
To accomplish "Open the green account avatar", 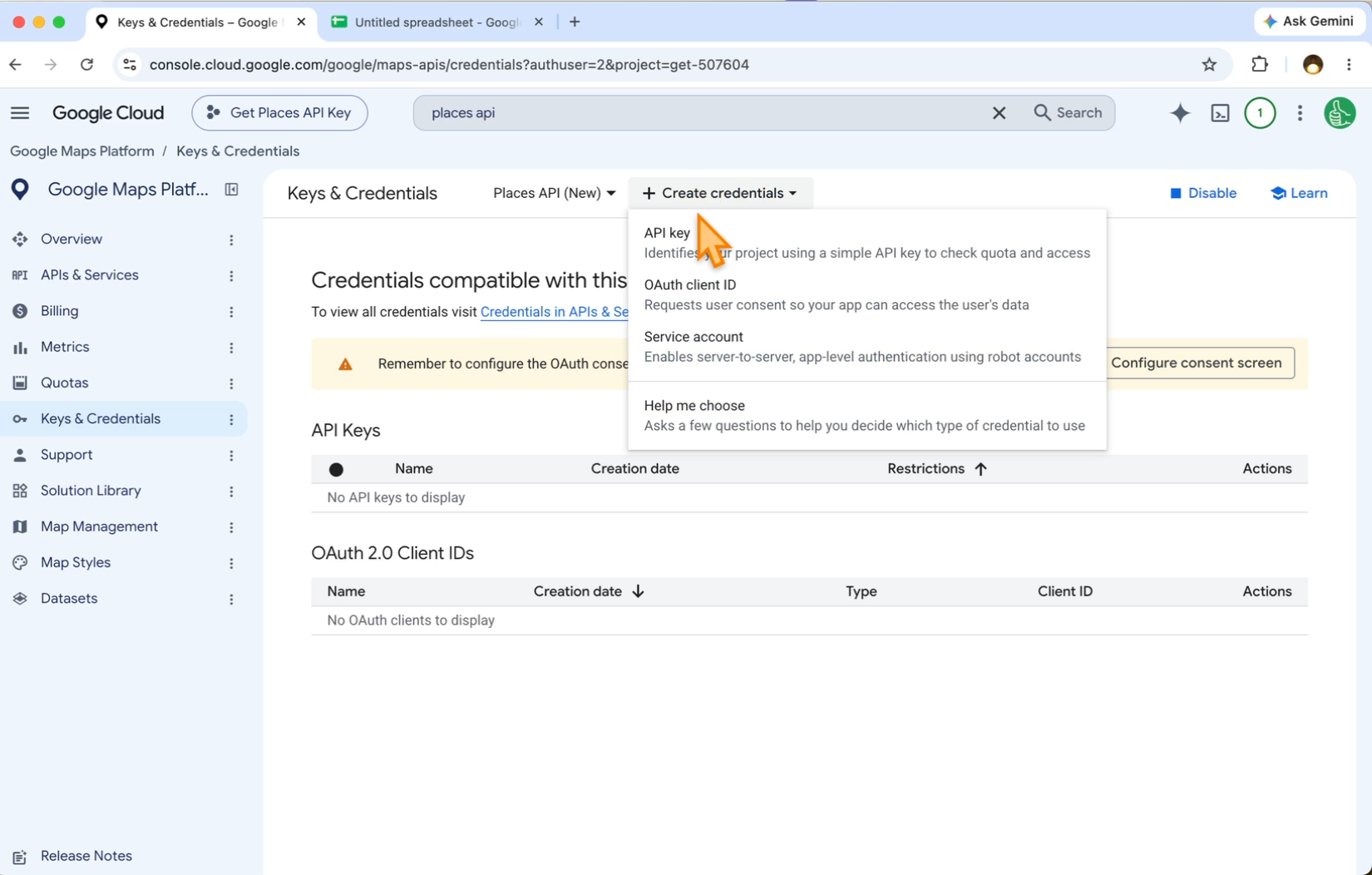I will tap(1340, 113).
